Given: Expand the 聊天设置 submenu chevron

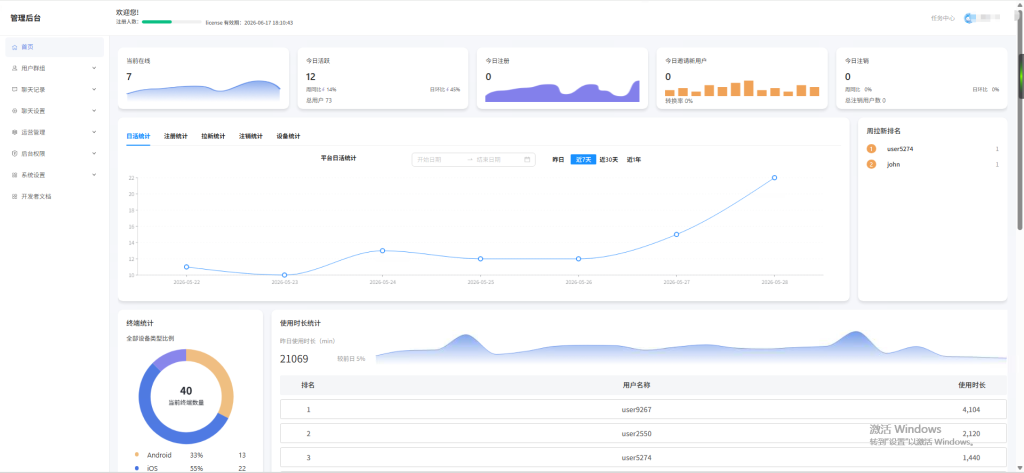Looking at the screenshot, I should [94, 111].
